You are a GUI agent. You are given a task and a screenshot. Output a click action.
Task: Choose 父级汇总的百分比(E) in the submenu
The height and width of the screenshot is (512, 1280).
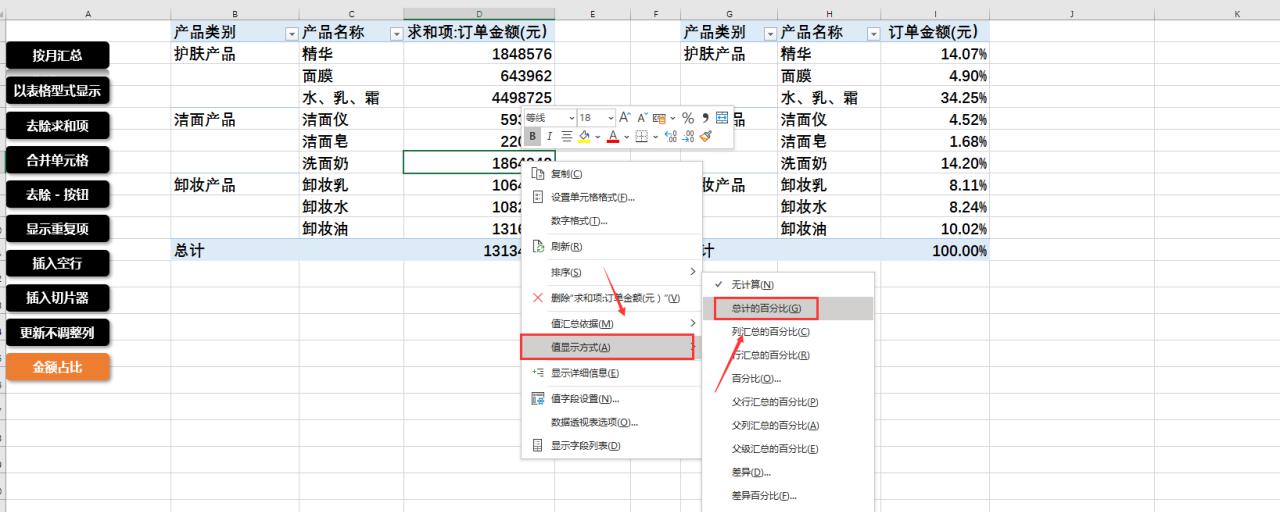click(x=788, y=449)
